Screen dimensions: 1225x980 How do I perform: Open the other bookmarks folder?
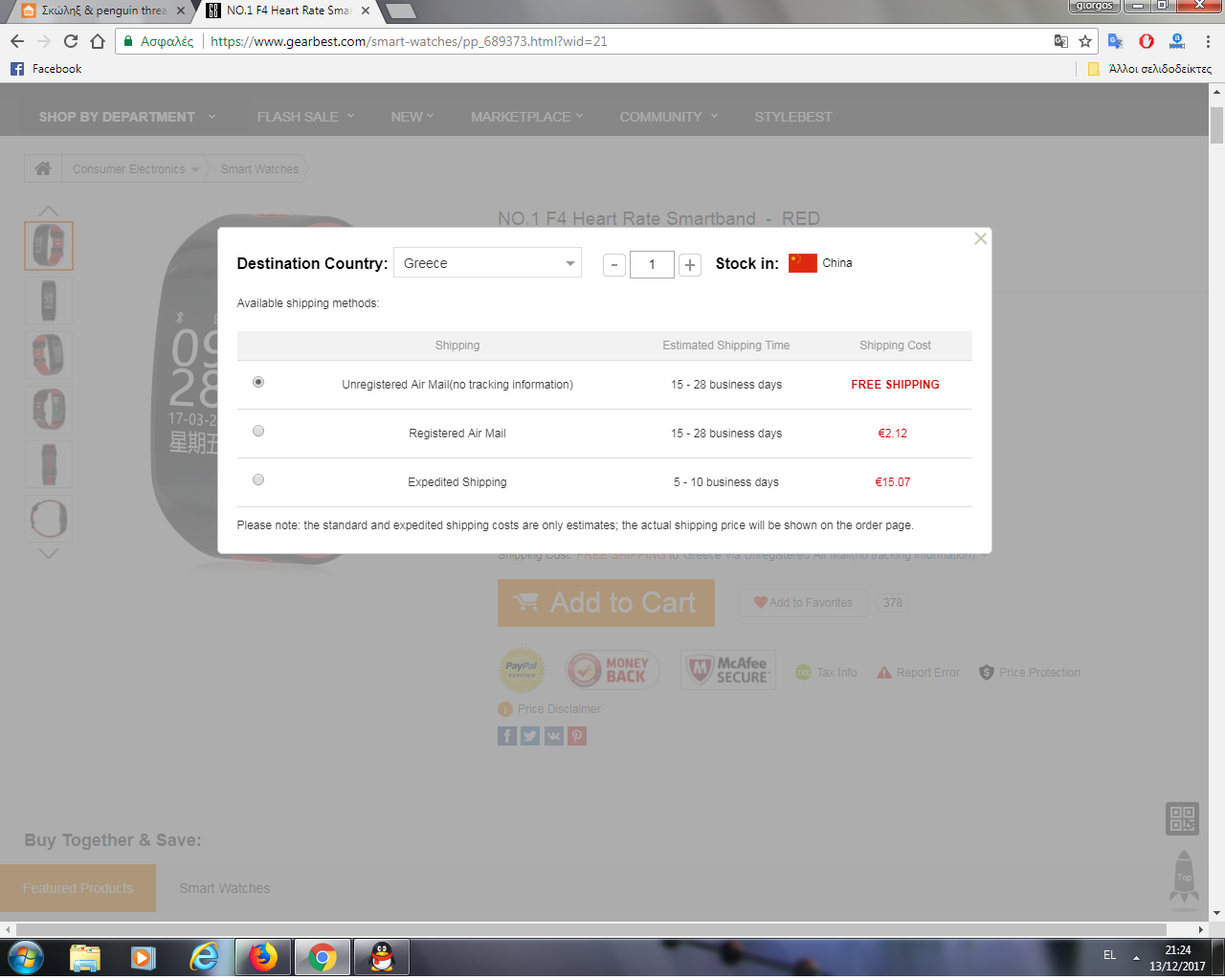point(1149,69)
